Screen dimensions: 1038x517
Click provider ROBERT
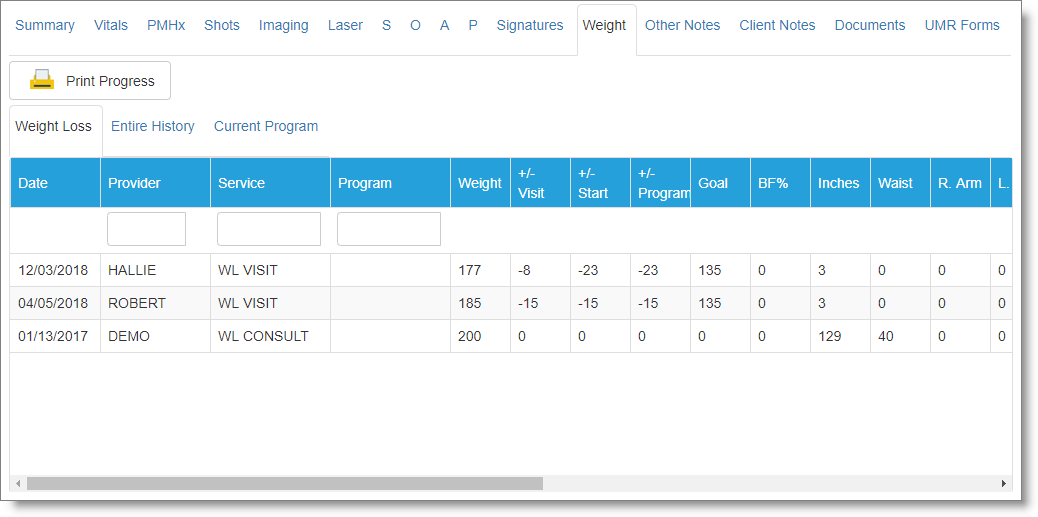[137, 303]
